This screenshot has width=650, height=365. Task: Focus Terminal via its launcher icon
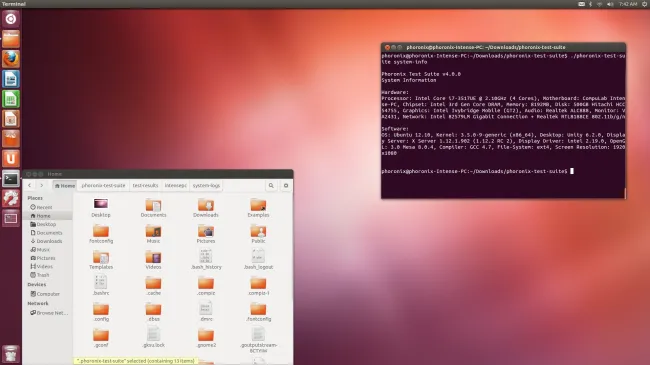(x=11, y=179)
